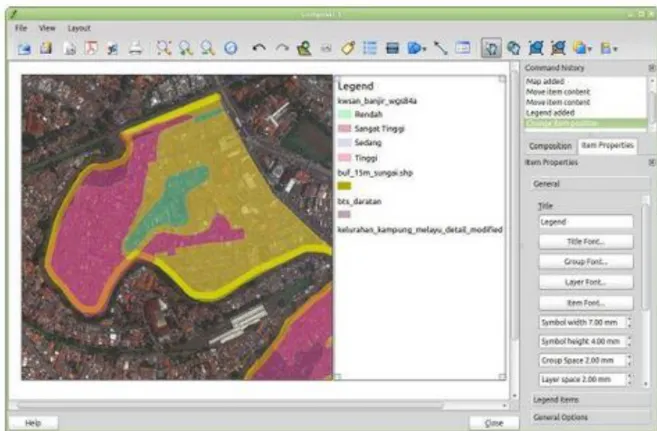This screenshot has width=657, height=431.
Task: Select the Add image tool
Action: coord(326,49)
